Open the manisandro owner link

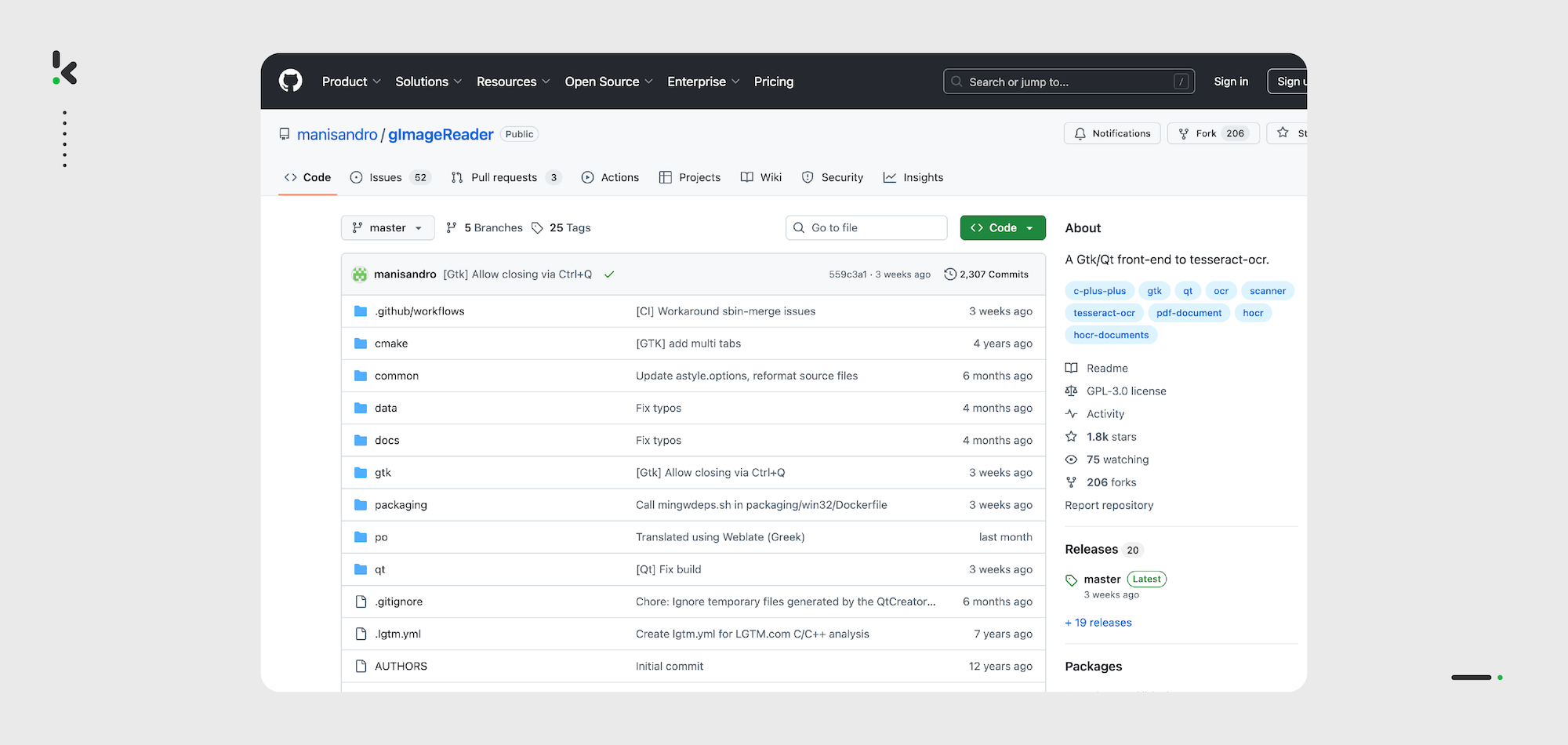[x=337, y=134]
